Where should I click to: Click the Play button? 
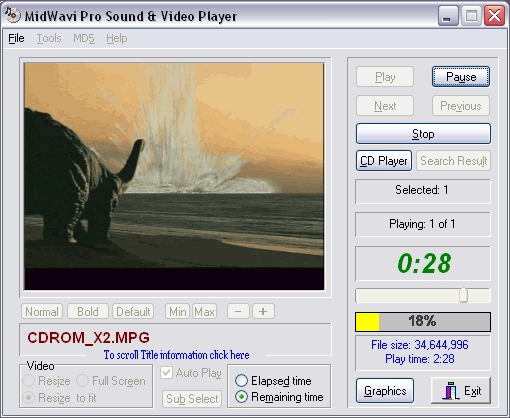pos(385,77)
